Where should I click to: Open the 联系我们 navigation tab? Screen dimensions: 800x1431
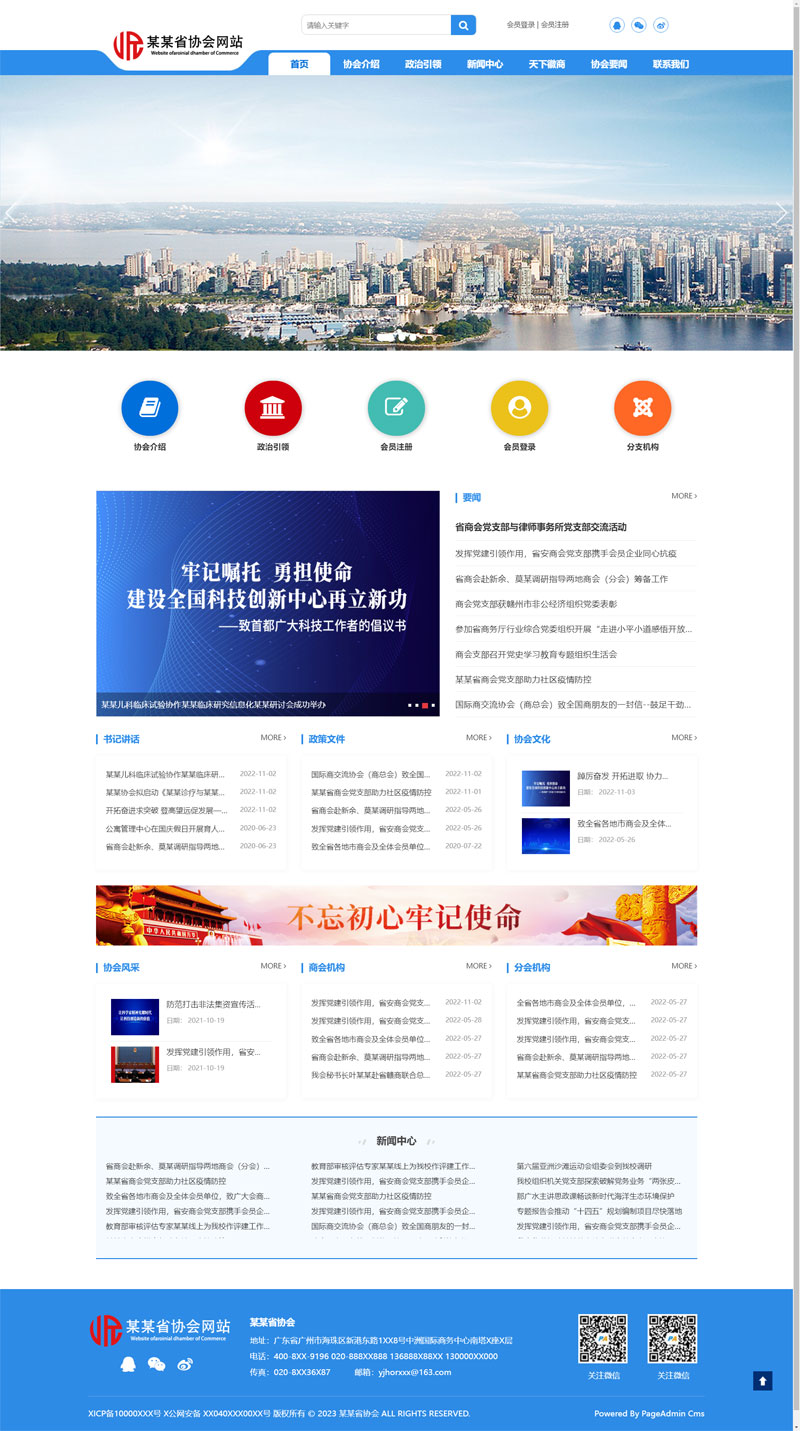pos(671,64)
